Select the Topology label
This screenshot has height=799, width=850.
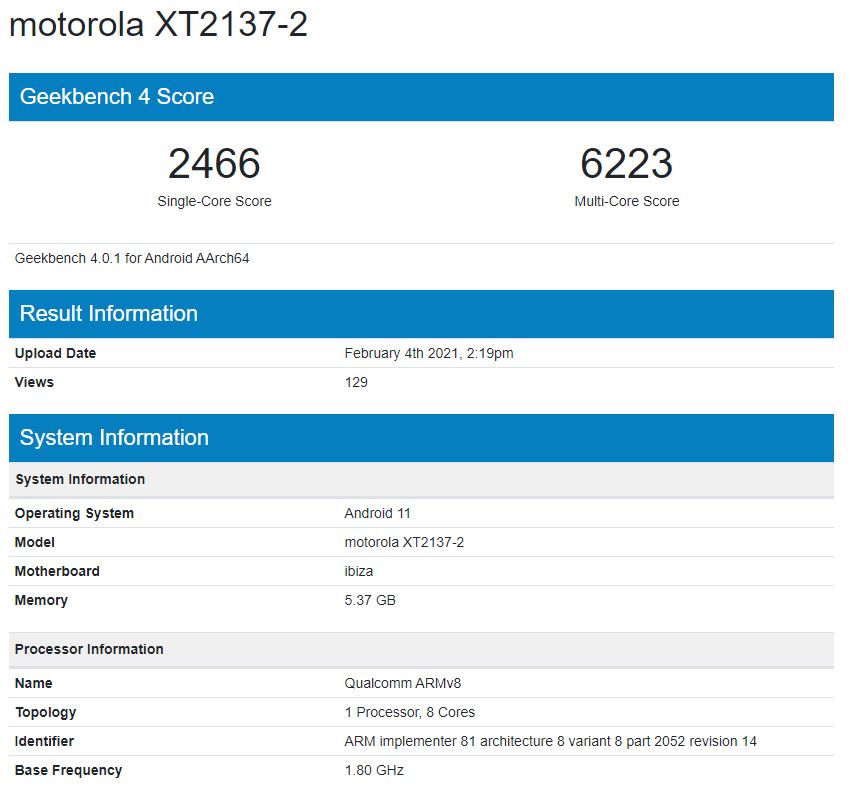click(x=46, y=712)
